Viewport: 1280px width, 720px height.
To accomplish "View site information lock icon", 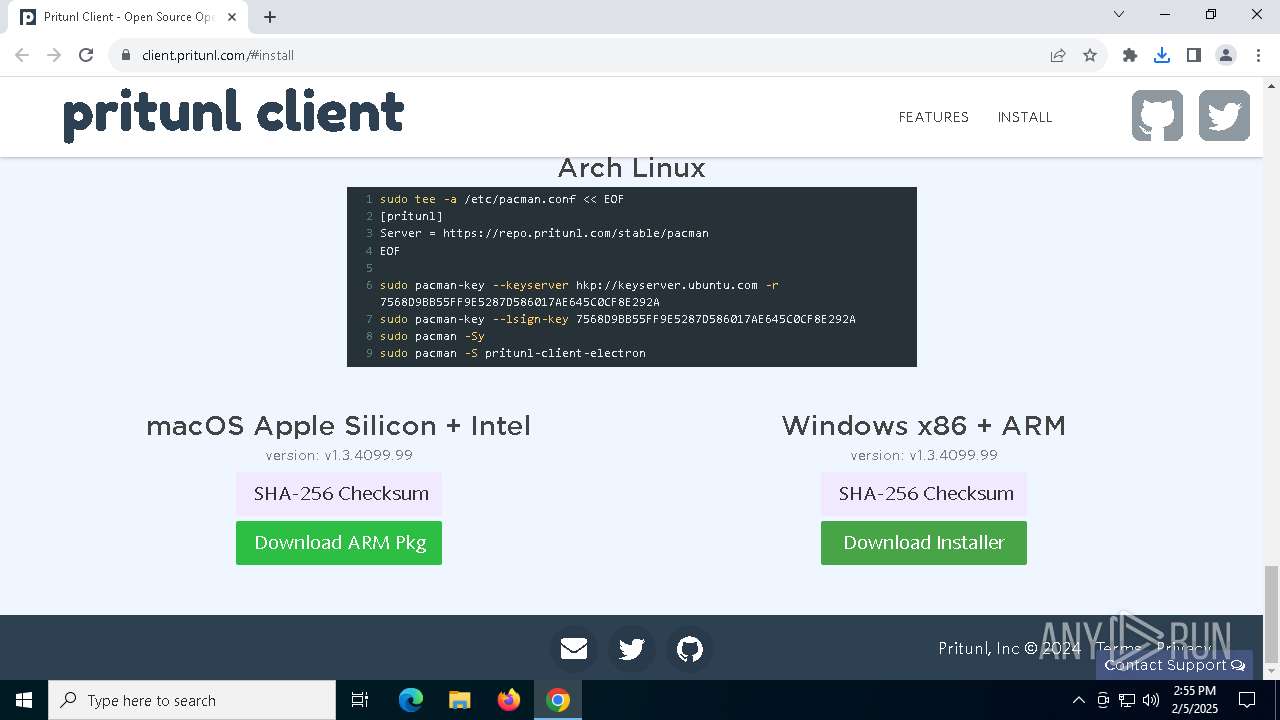I will (126, 55).
